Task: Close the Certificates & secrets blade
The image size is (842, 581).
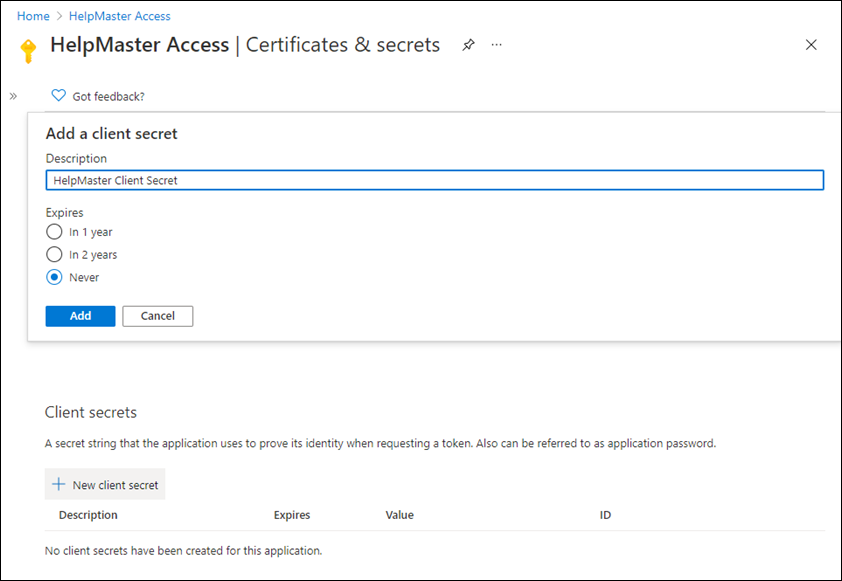Action: coord(811,45)
